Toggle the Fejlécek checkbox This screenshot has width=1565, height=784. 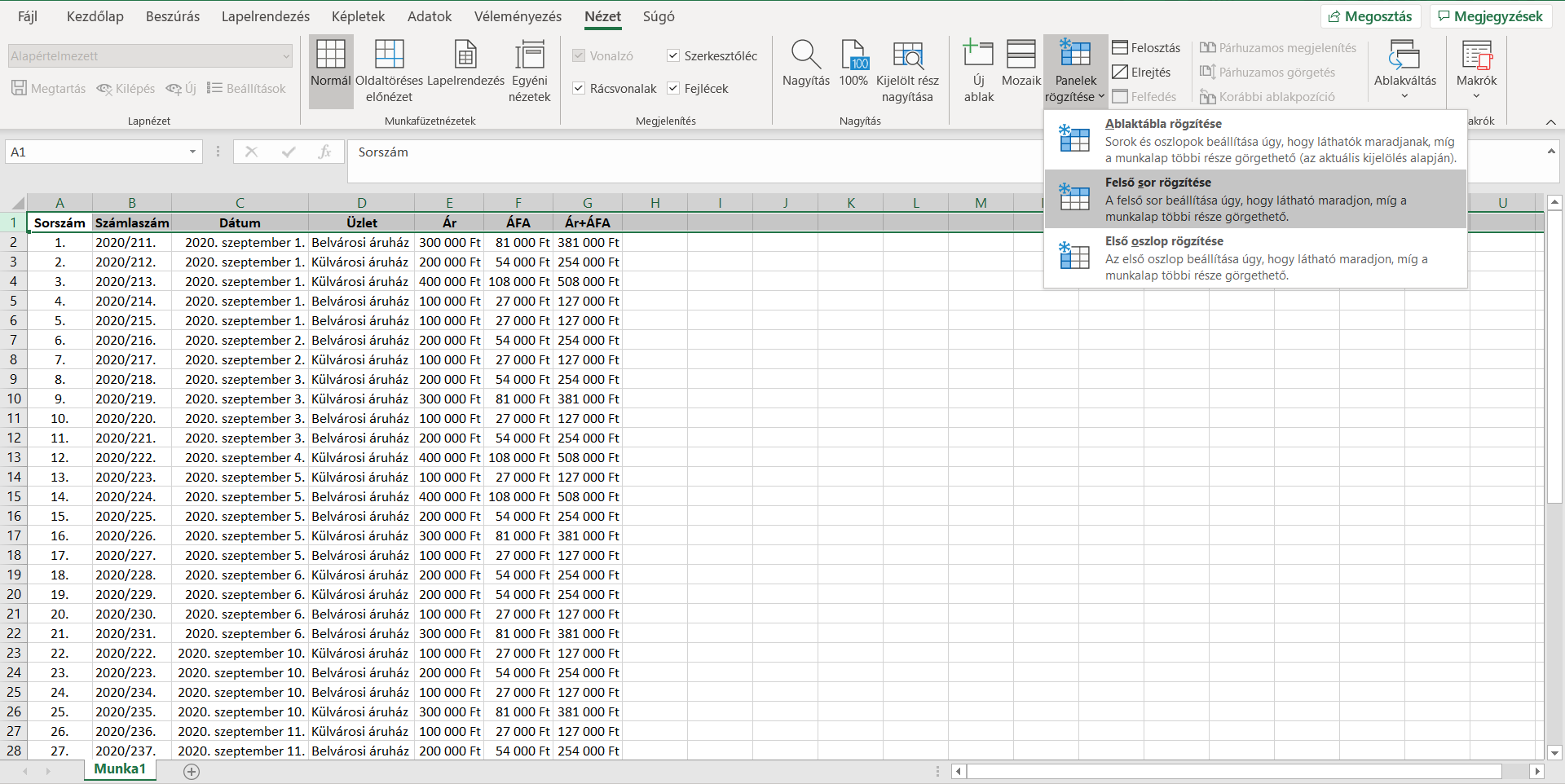[673, 89]
